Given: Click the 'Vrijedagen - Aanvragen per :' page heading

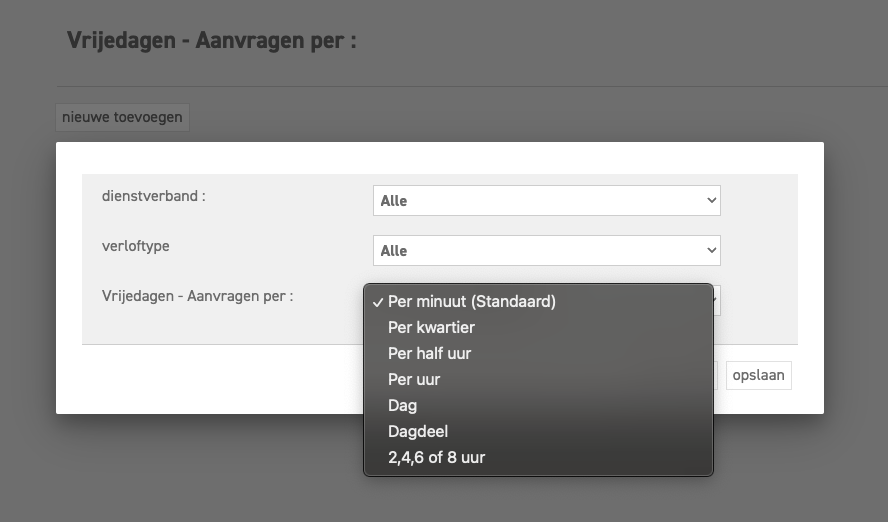Looking at the screenshot, I should [211, 41].
